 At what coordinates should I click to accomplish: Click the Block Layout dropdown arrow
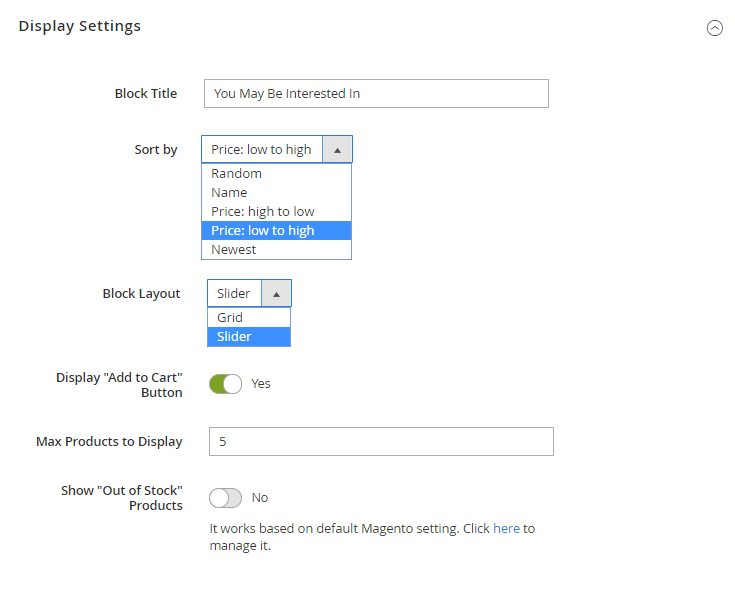tap(277, 294)
